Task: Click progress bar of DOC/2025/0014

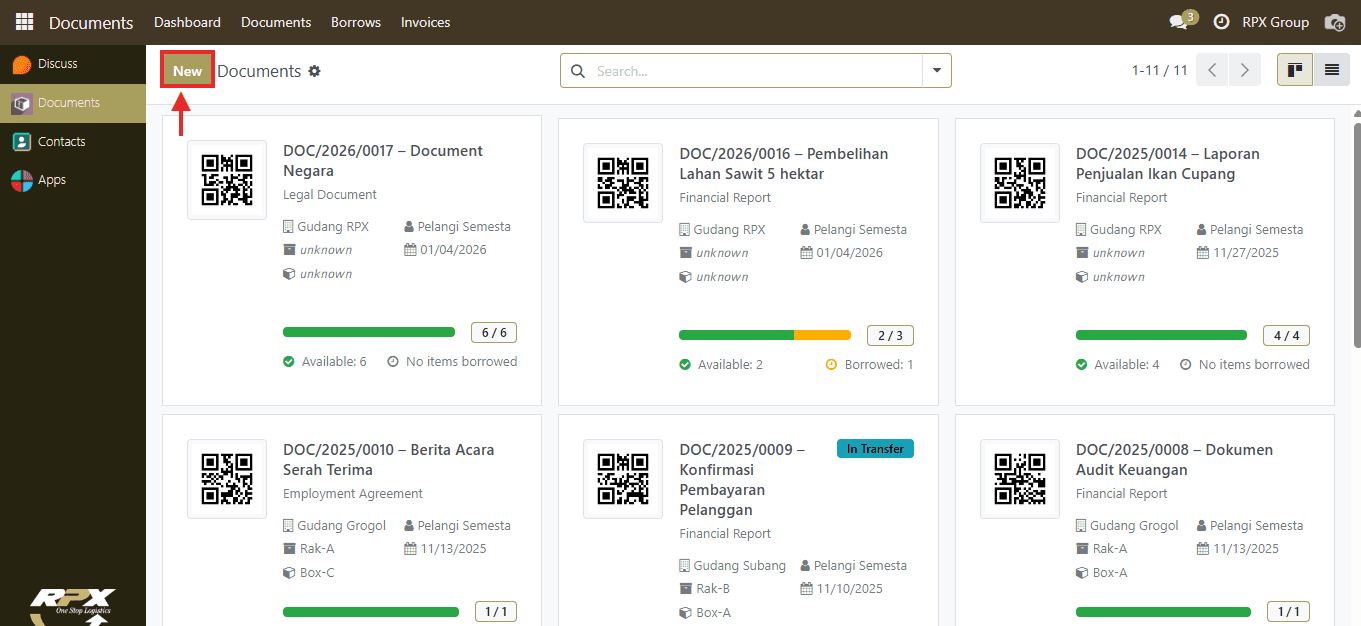Action: click(x=1162, y=335)
